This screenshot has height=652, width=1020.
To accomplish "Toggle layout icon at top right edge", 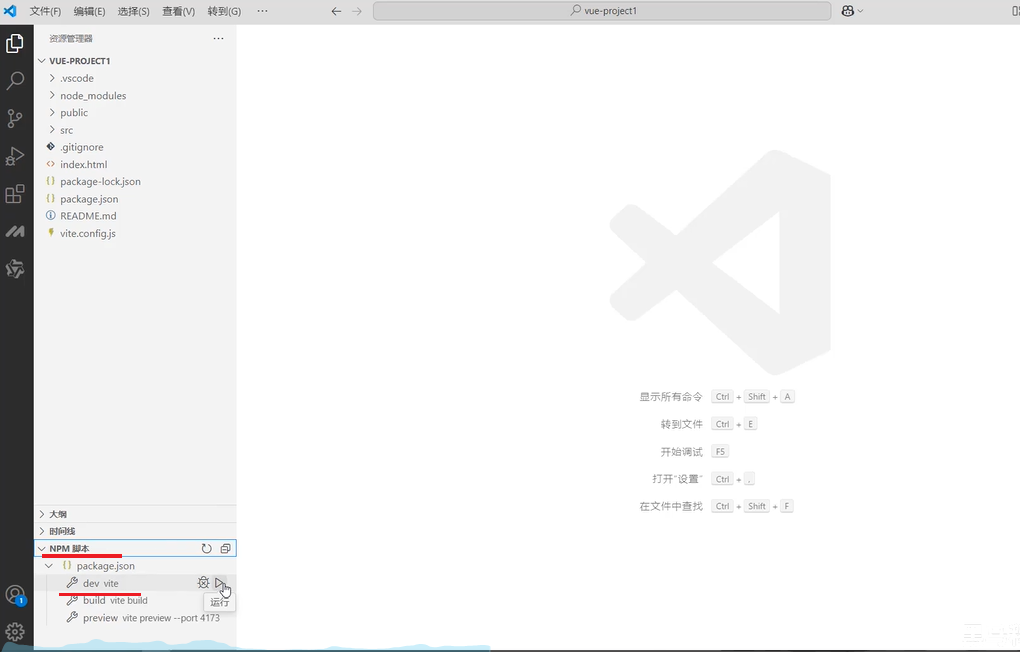I will 1015,11.
